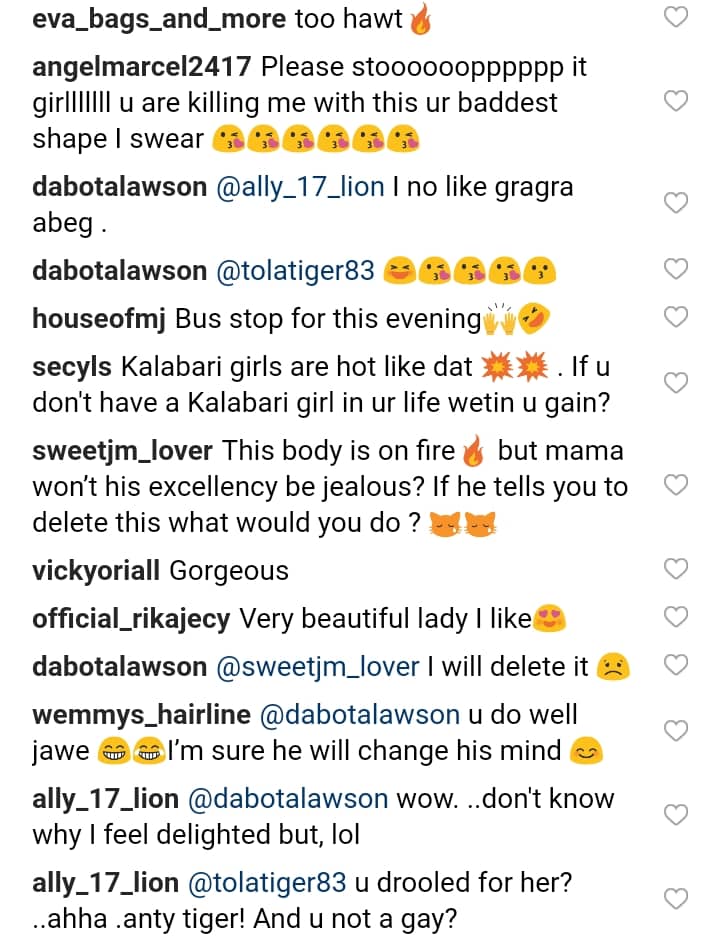Like official_rikajecy's 'Very beautiful lady' comment

pyautogui.click(x=677, y=617)
